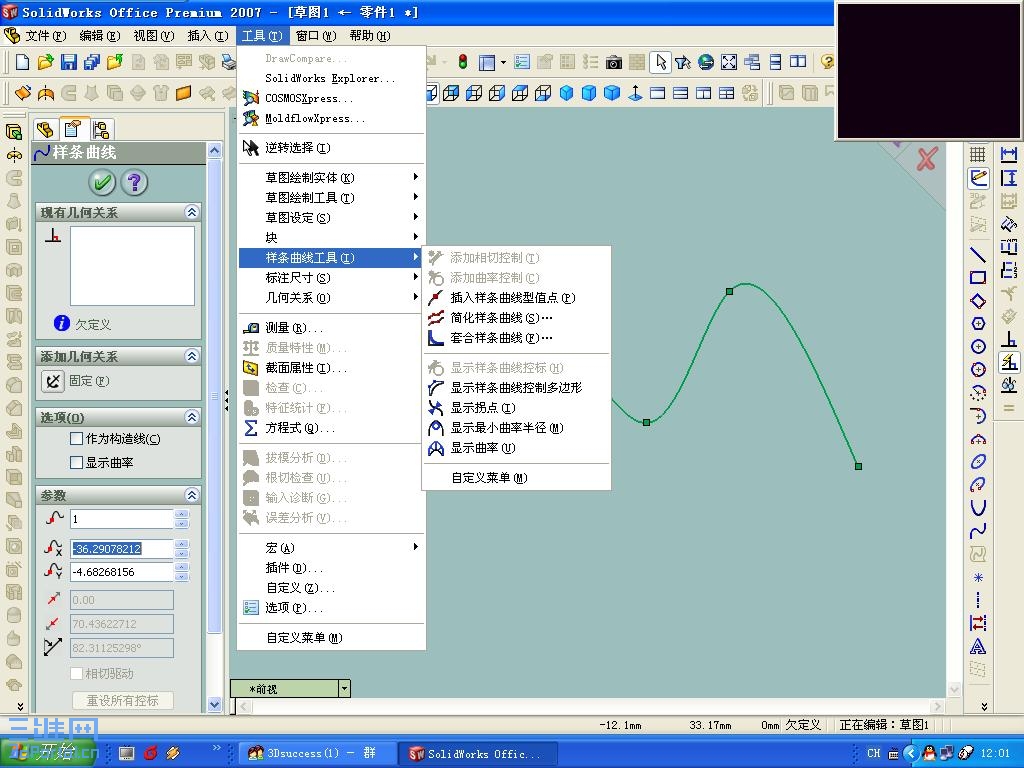Viewport: 1024px width, 768px height.
Task: Click the Add Relation icon
Action: [x=1009, y=338]
